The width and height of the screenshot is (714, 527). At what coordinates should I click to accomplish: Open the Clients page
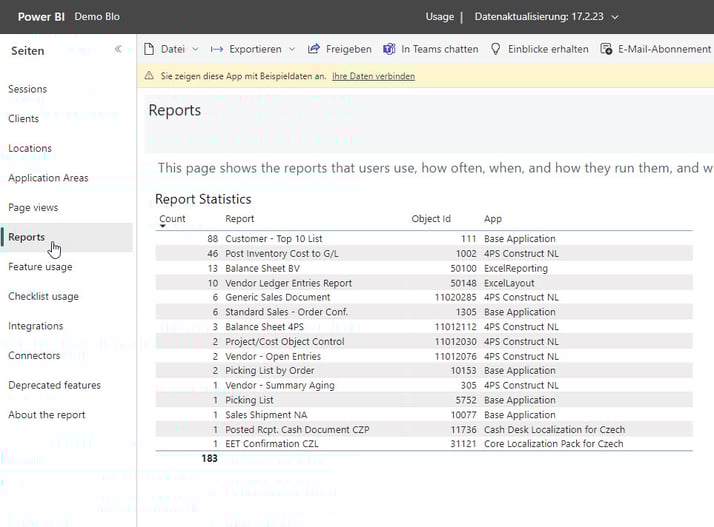(x=23, y=118)
